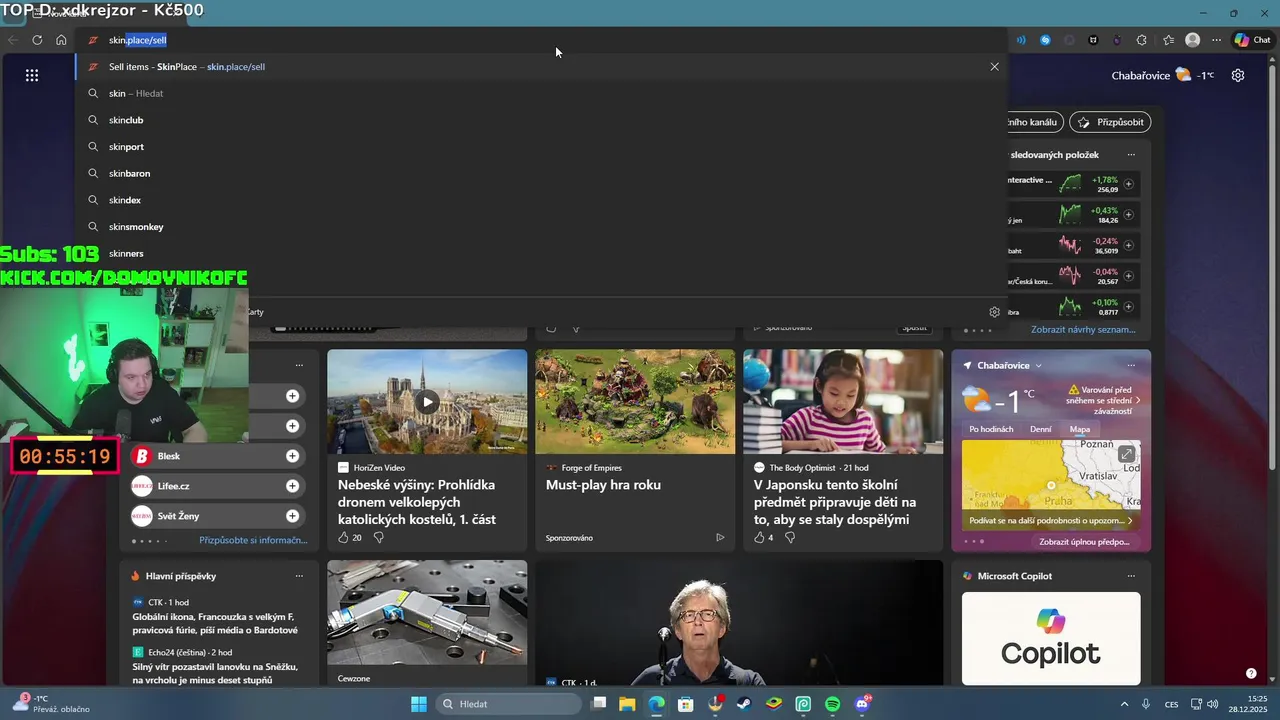Dislike the Nebeské výšiny article
Viewport: 1280px width, 720px height.
coord(378,538)
